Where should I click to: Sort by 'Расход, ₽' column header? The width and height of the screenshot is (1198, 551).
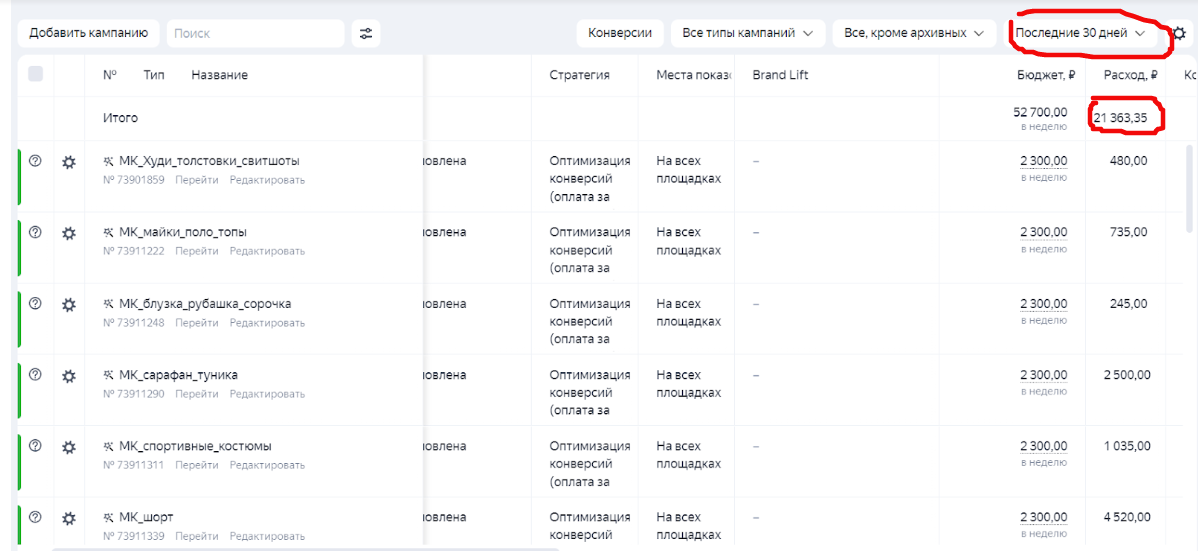(x=1130, y=75)
